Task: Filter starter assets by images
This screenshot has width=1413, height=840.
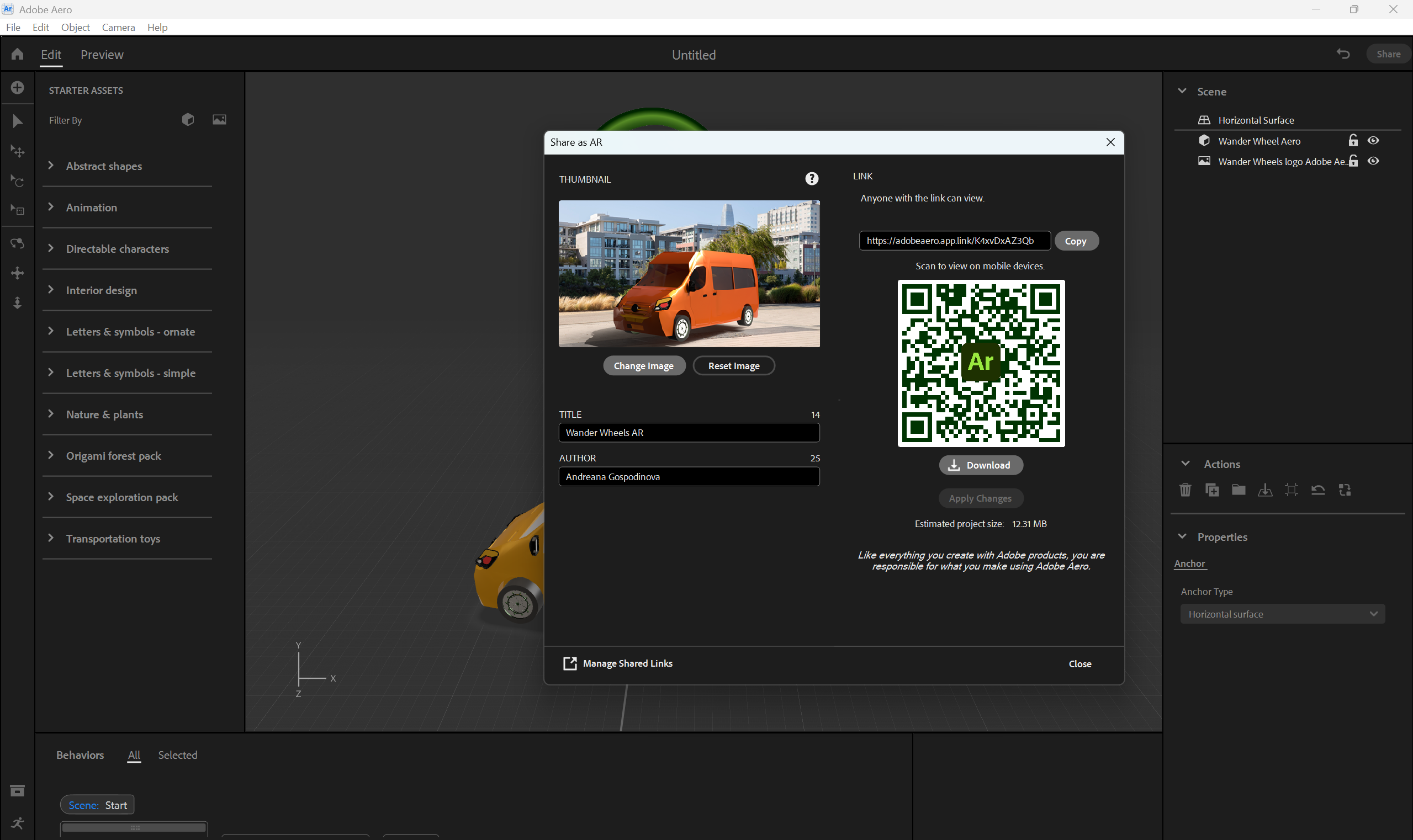Action: coord(219,119)
